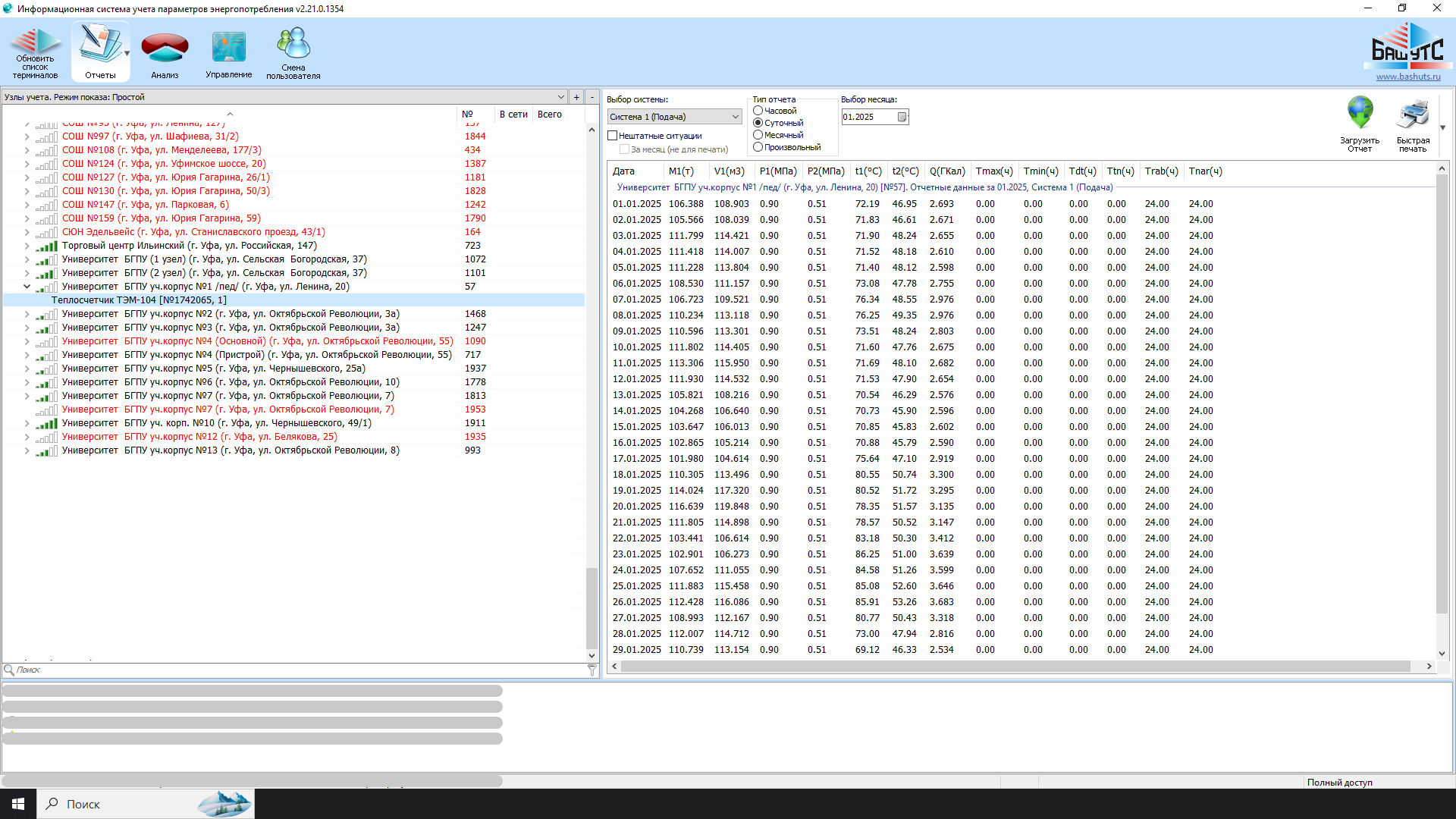Select the Часовой report type
Image resolution: width=1456 pixels, height=819 pixels.
pyautogui.click(x=758, y=111)
